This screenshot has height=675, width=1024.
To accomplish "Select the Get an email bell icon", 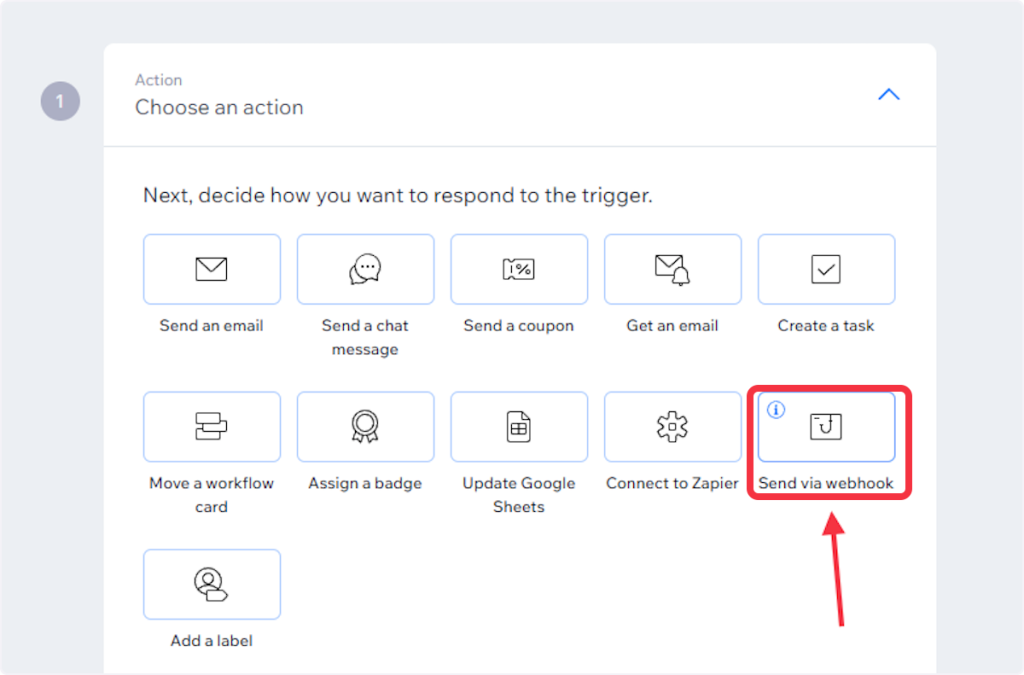I will point(673,269).
